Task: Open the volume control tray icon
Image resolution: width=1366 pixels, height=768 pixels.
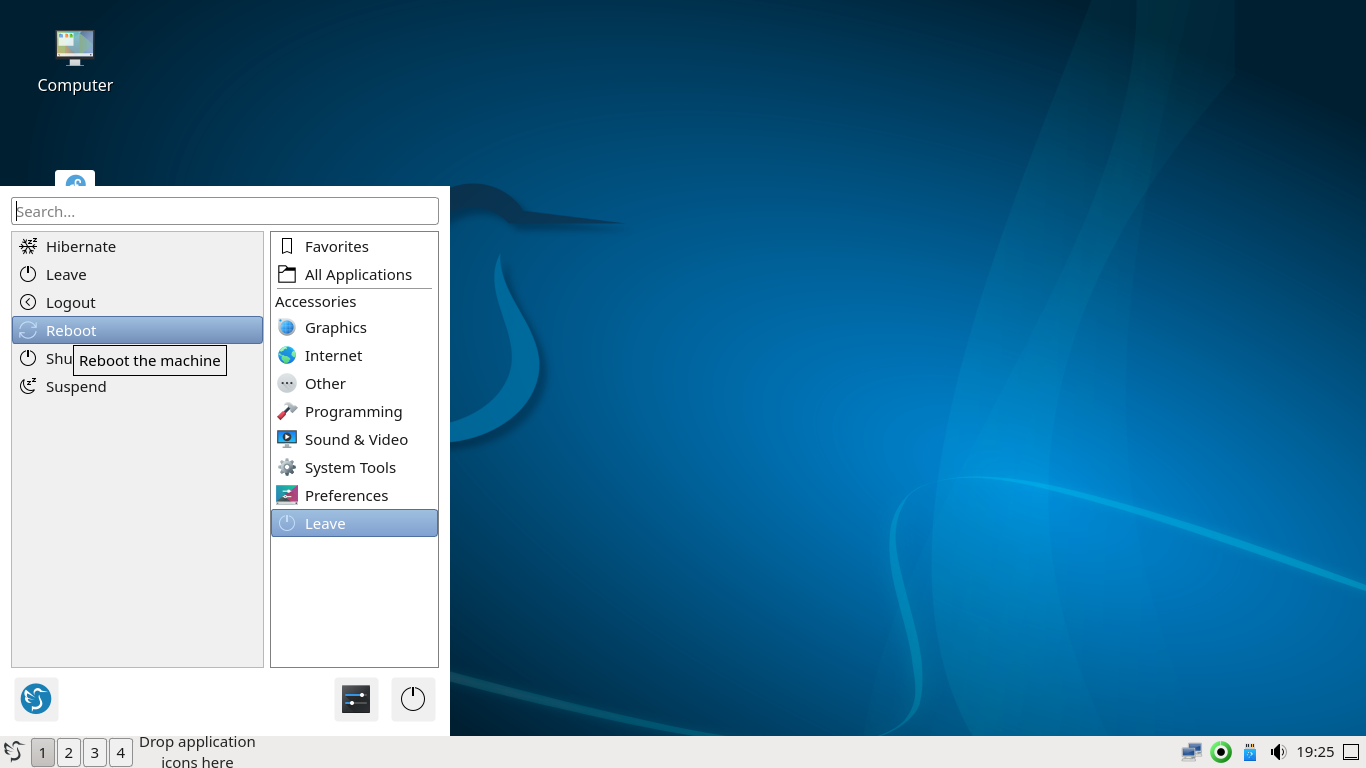Action: coord(1278,752)
